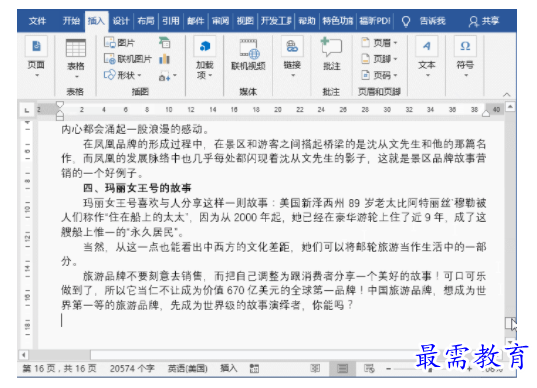Click the chart insert icon

pos(165,59)
